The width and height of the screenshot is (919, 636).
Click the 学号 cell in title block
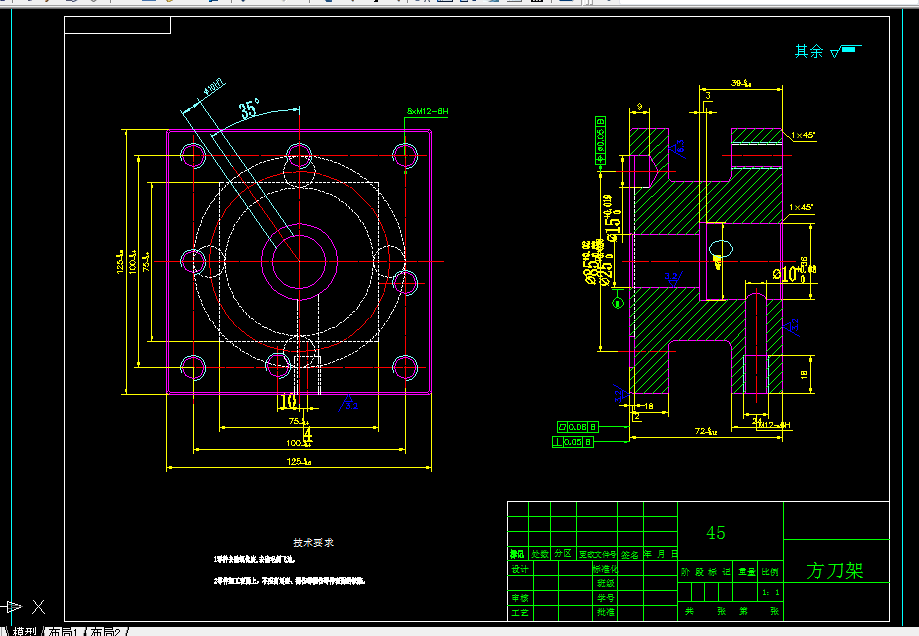[x=605, y=598]
